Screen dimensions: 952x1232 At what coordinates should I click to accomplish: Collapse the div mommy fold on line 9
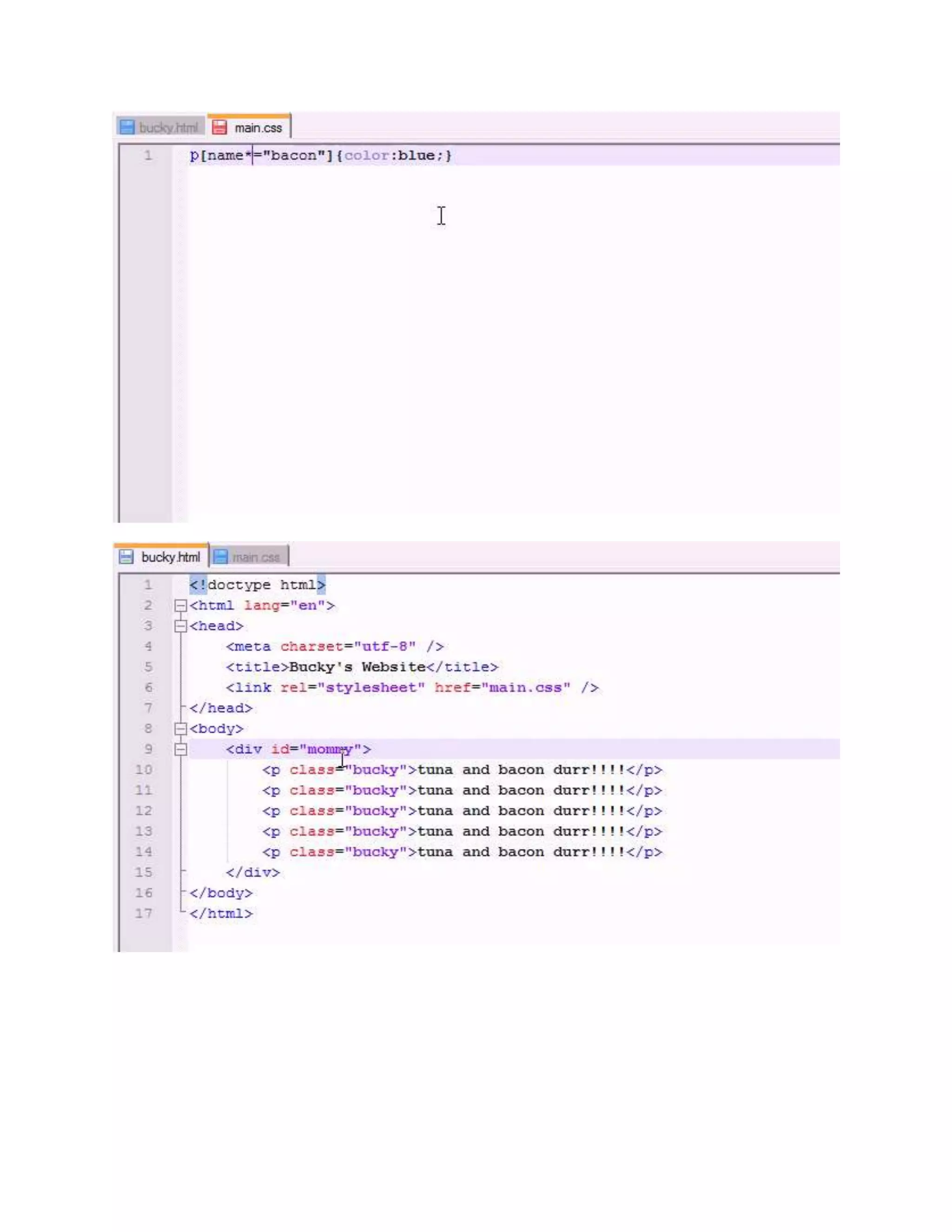[x=180, y=750]
